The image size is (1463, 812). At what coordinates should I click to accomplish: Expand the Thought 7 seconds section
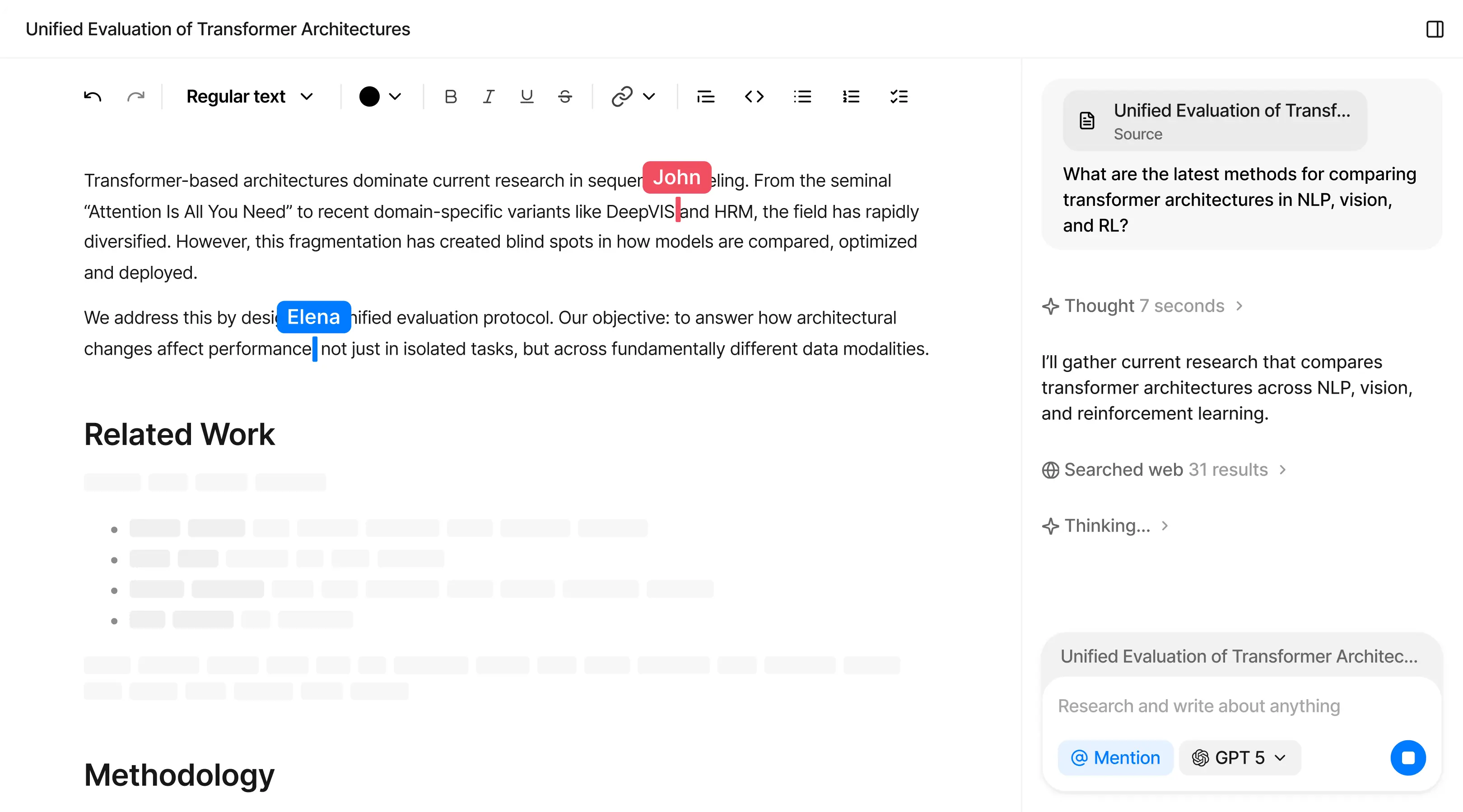(x=1143, y=306)
